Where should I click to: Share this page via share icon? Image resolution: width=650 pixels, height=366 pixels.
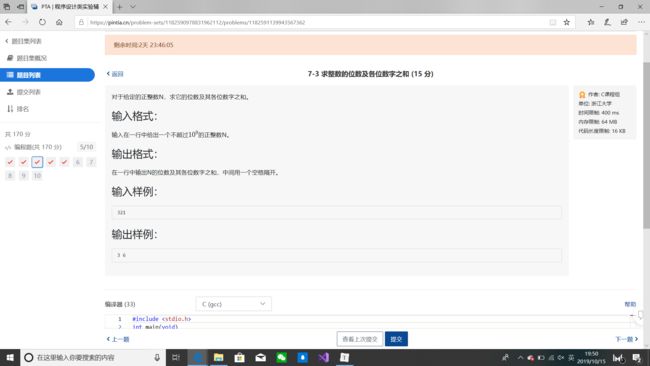click(624, 22)
